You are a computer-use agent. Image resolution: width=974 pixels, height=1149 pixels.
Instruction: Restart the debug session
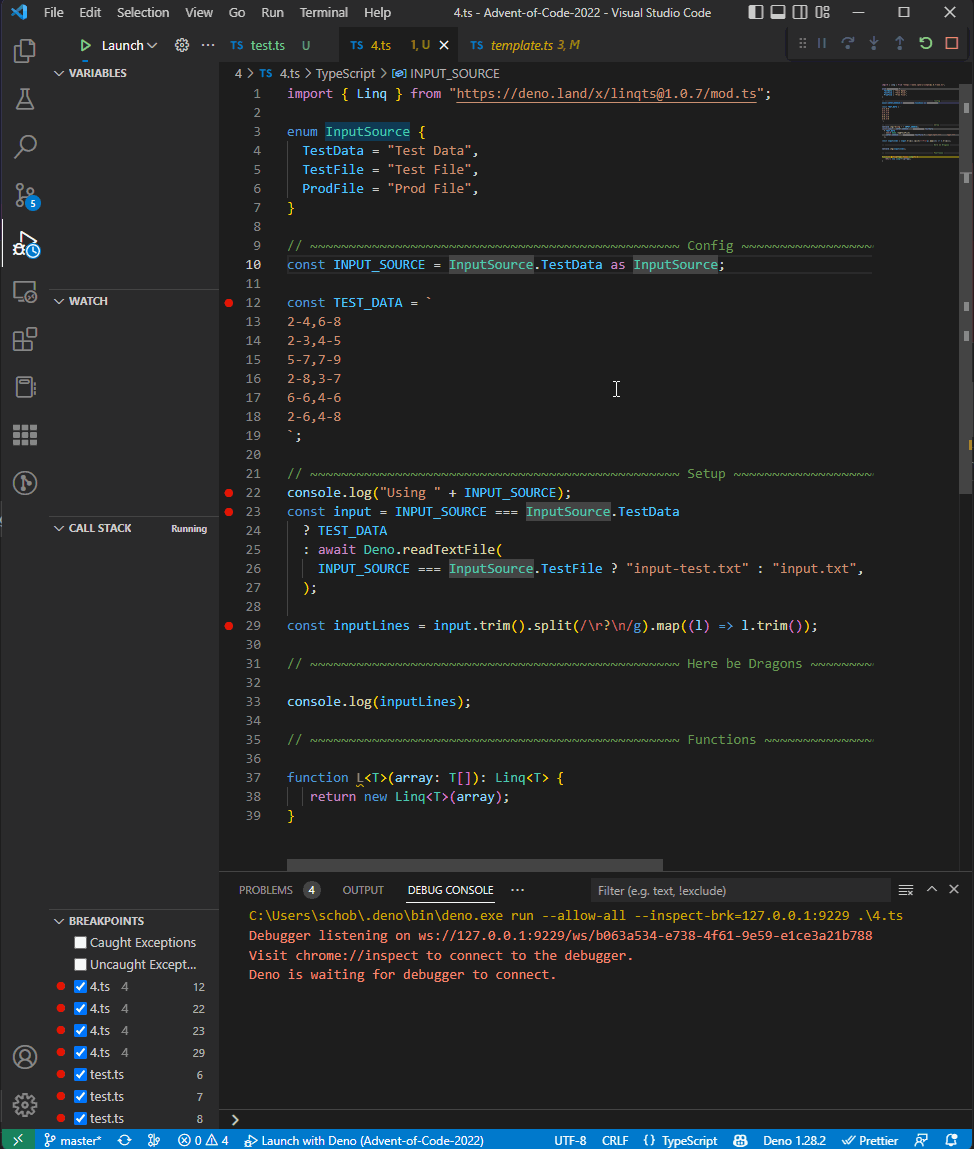click(x=926, y=43)
